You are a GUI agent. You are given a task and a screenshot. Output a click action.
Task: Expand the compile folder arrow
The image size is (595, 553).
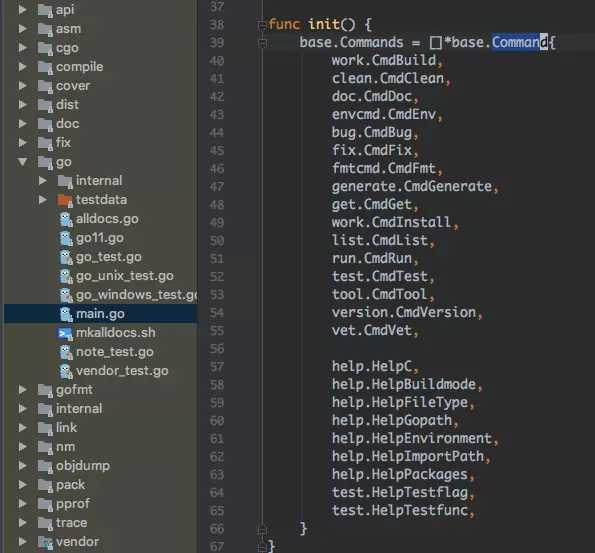22,67
